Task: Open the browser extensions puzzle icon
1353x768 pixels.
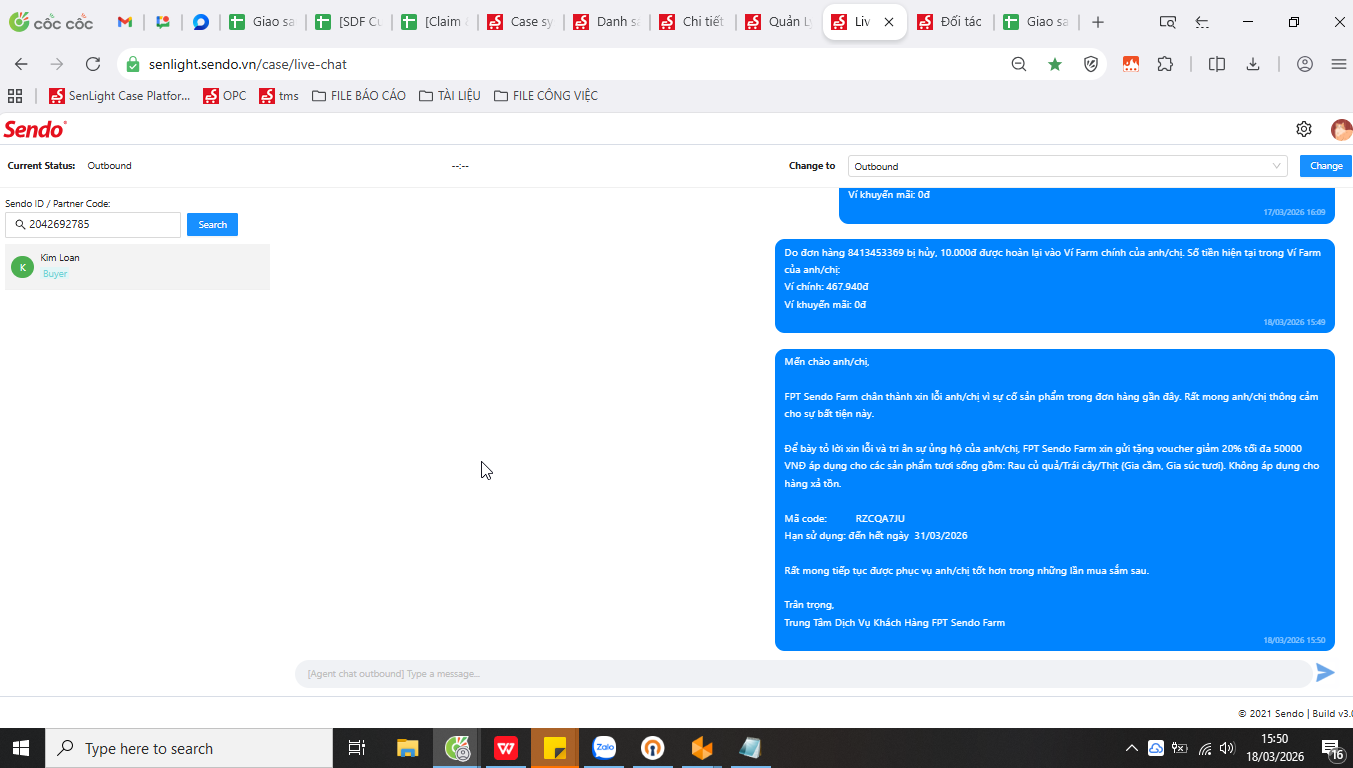Action: (1165, 64)
